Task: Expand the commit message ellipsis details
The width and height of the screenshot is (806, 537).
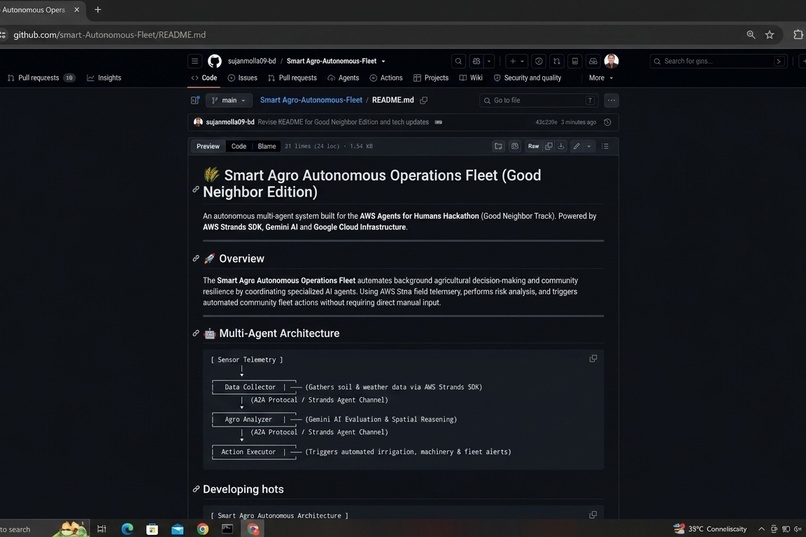Action: 438,122
